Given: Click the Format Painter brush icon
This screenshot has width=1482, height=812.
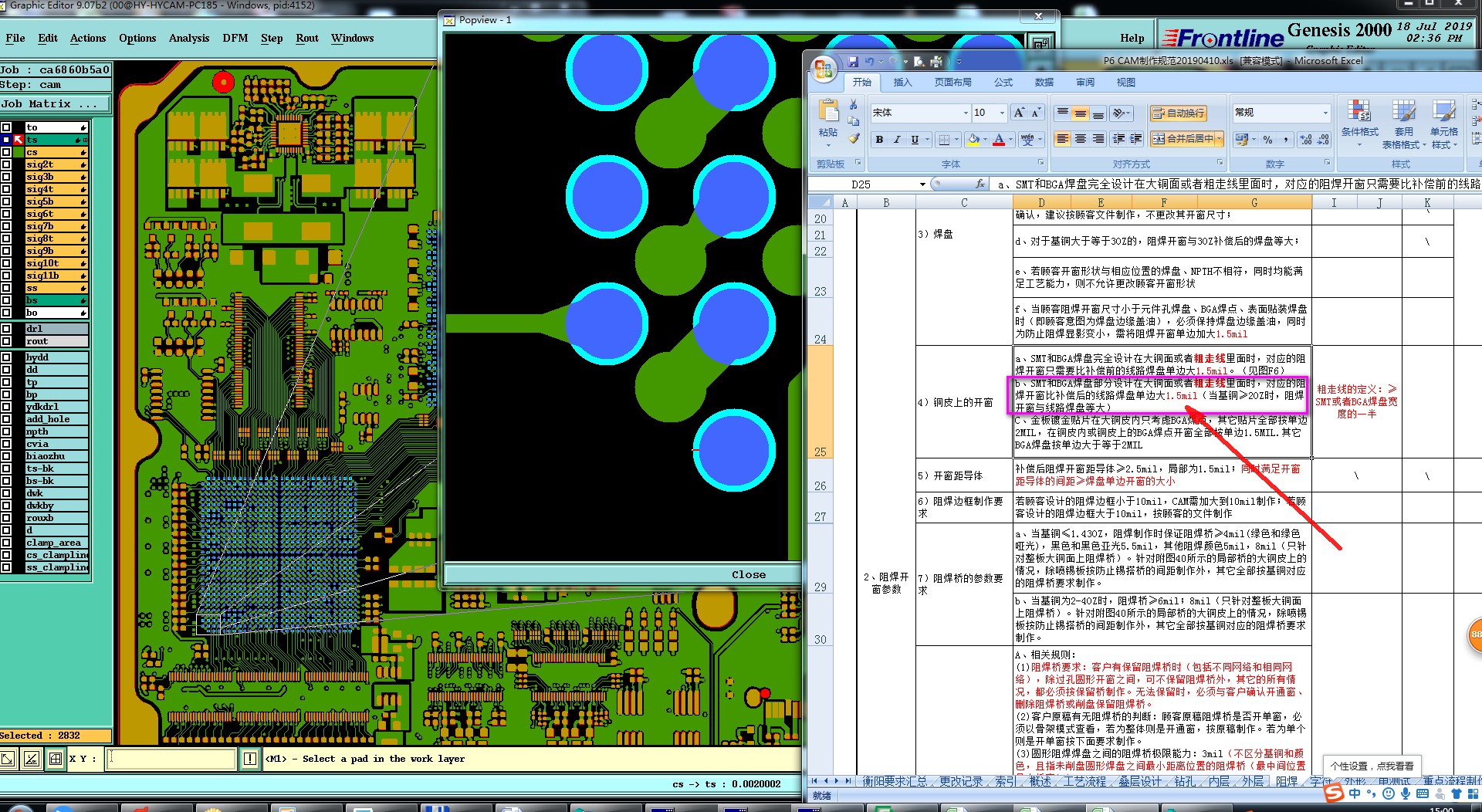Looking at the screenshot, I should click(854, 139).
